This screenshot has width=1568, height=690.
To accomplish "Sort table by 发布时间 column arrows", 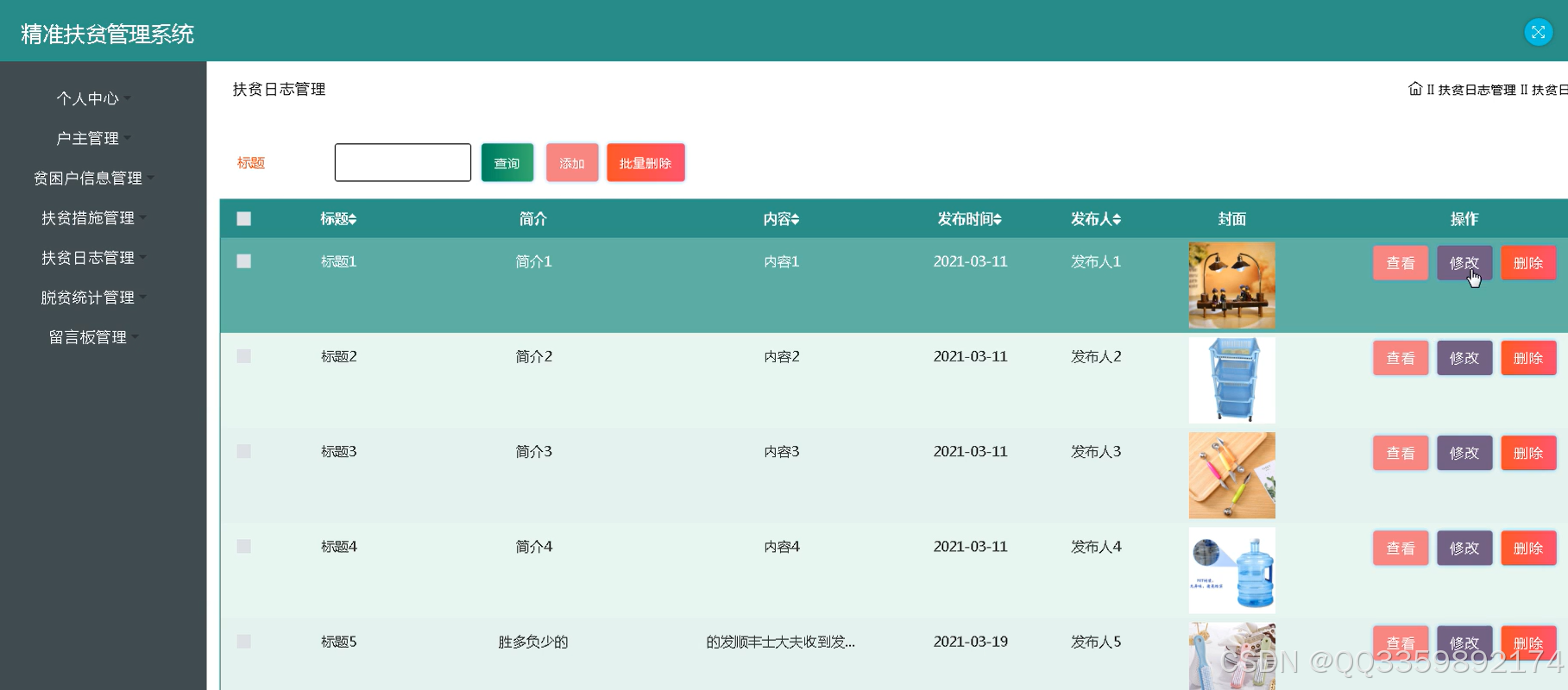I will click(x=998, y=219).
